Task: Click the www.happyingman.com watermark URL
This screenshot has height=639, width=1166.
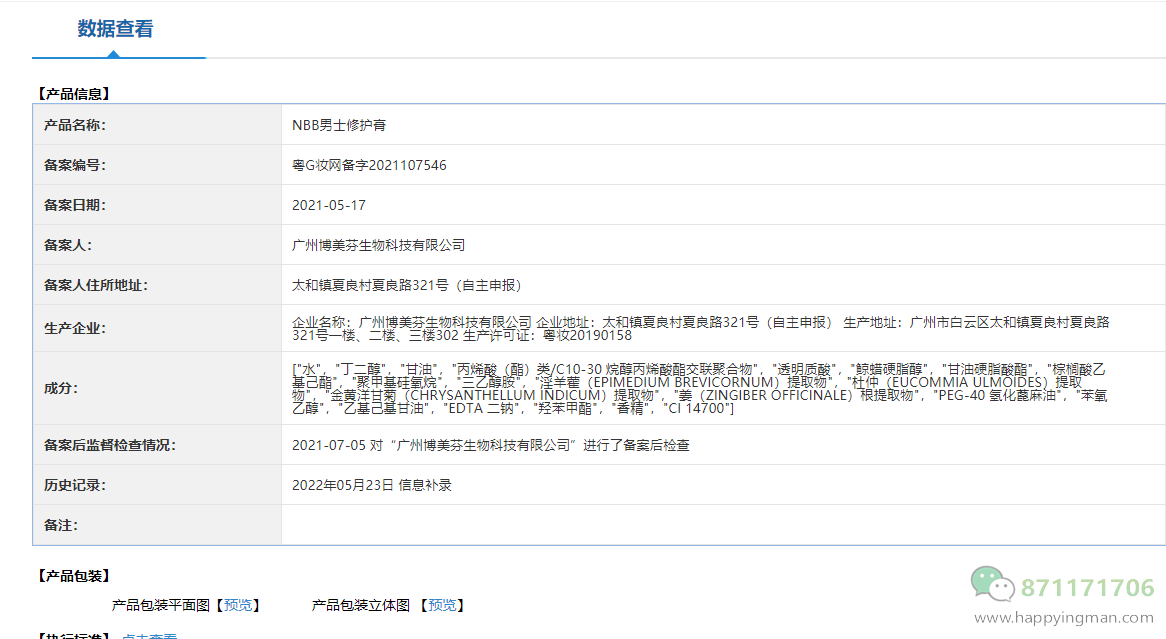Action: click(1064, 618)
